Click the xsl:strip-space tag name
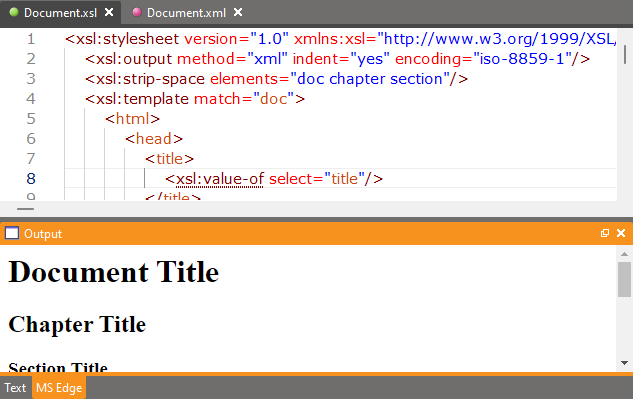This screenshot has height=399, width=633. click(x=150, y=79)
